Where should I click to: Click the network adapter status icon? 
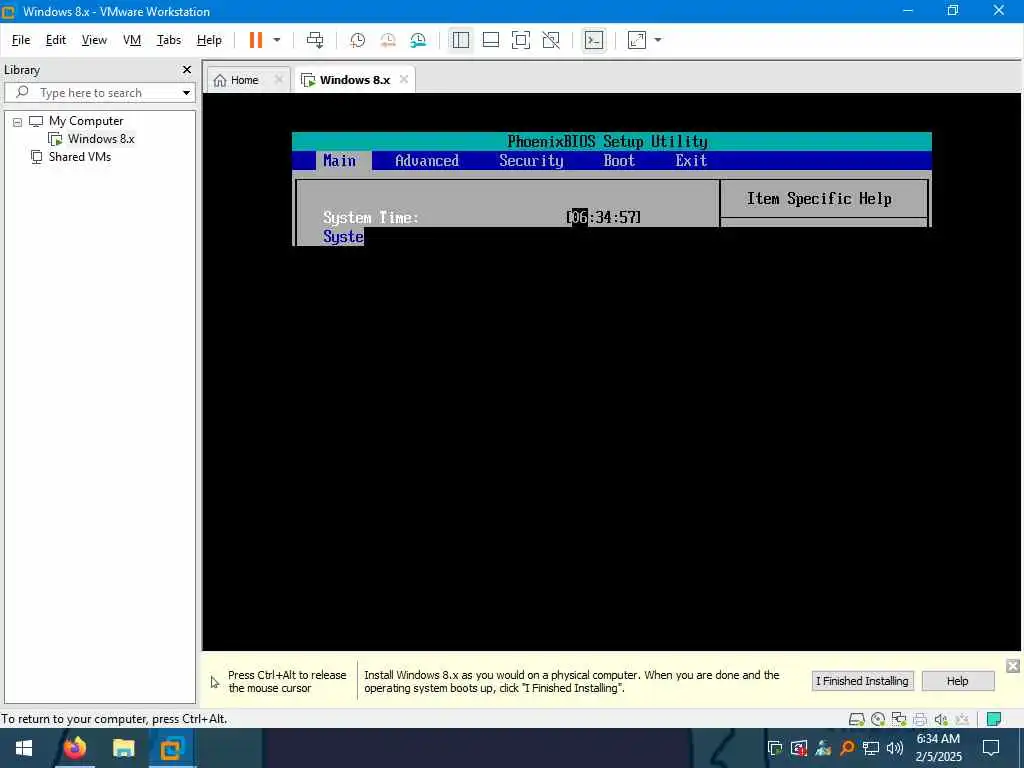pos(899,719)
